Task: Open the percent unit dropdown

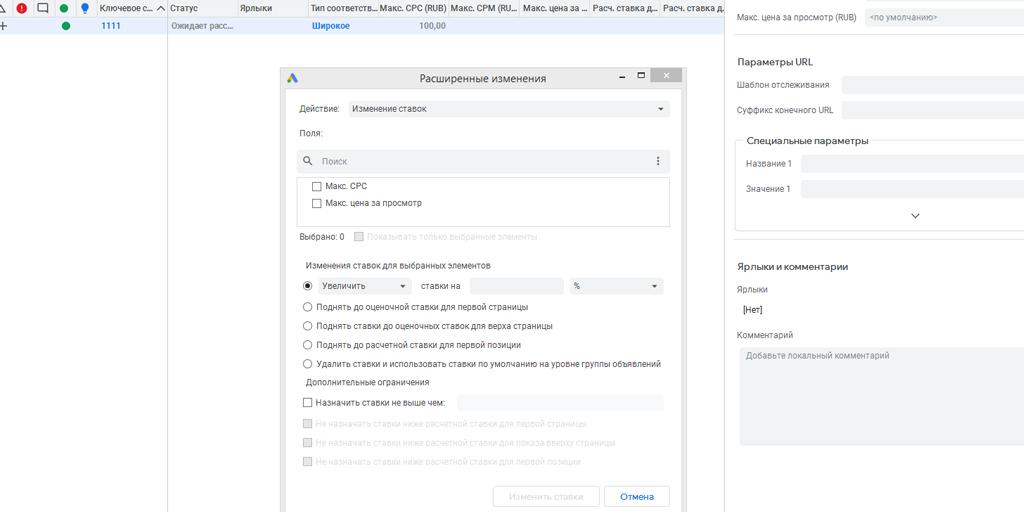Action: [616, 286]
